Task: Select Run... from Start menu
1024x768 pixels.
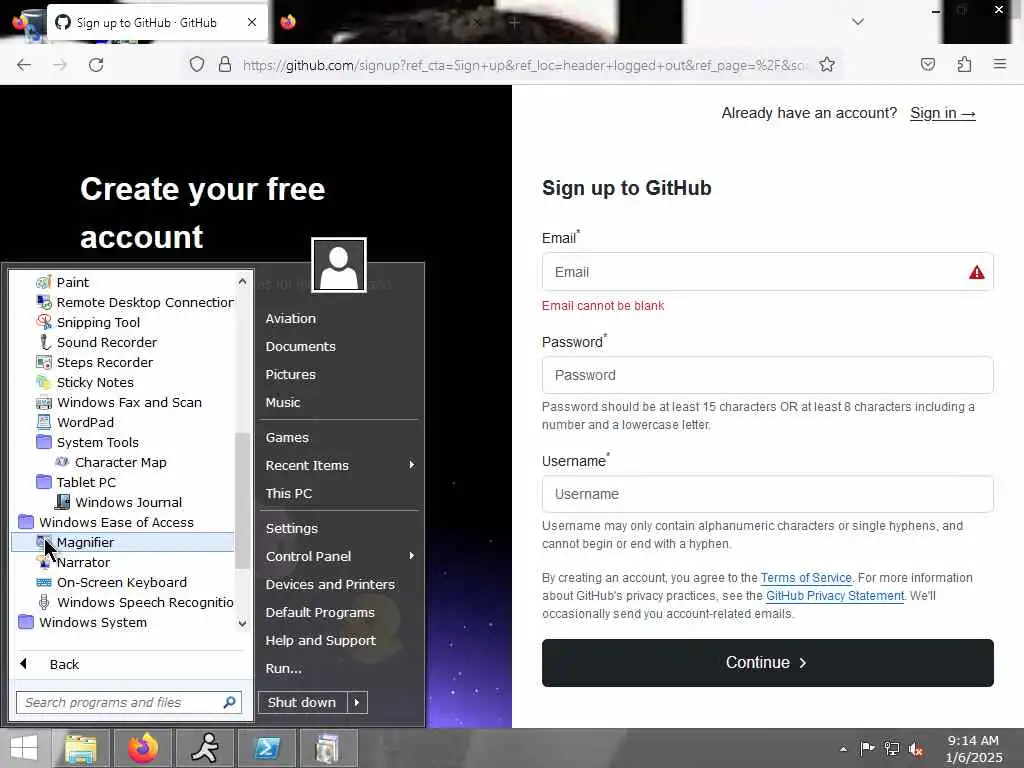Action: pyautogui.click(x=283, y=669)
